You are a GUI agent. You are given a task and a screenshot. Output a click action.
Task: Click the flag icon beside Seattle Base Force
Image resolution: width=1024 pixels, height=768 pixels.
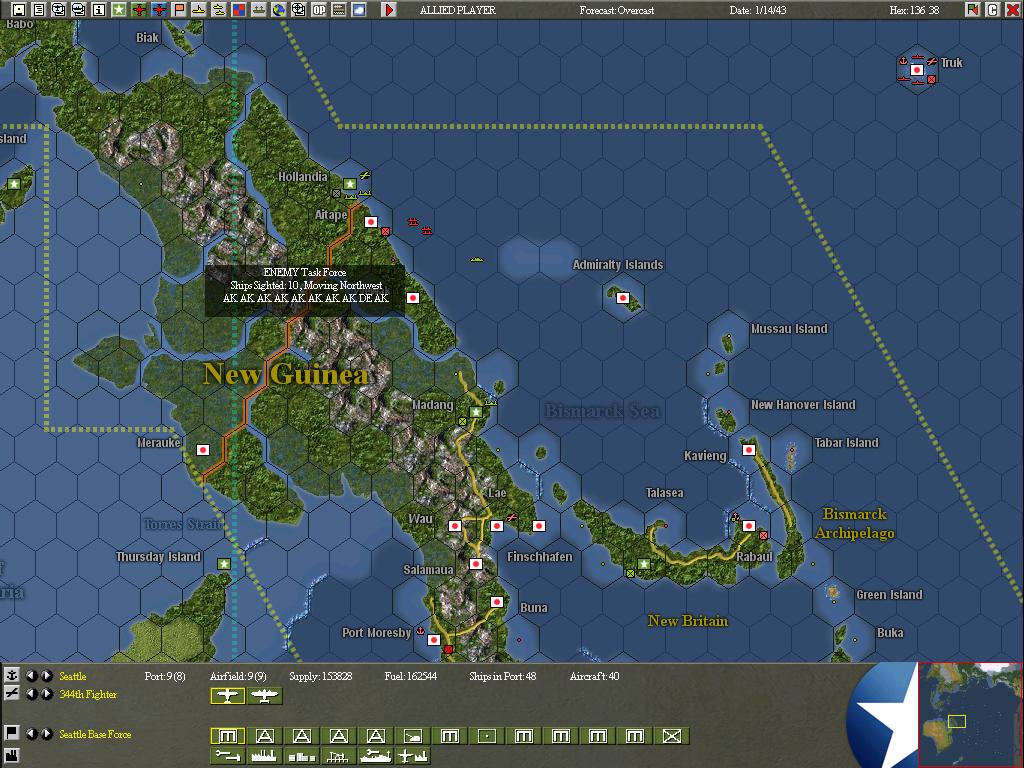[11, 733]
